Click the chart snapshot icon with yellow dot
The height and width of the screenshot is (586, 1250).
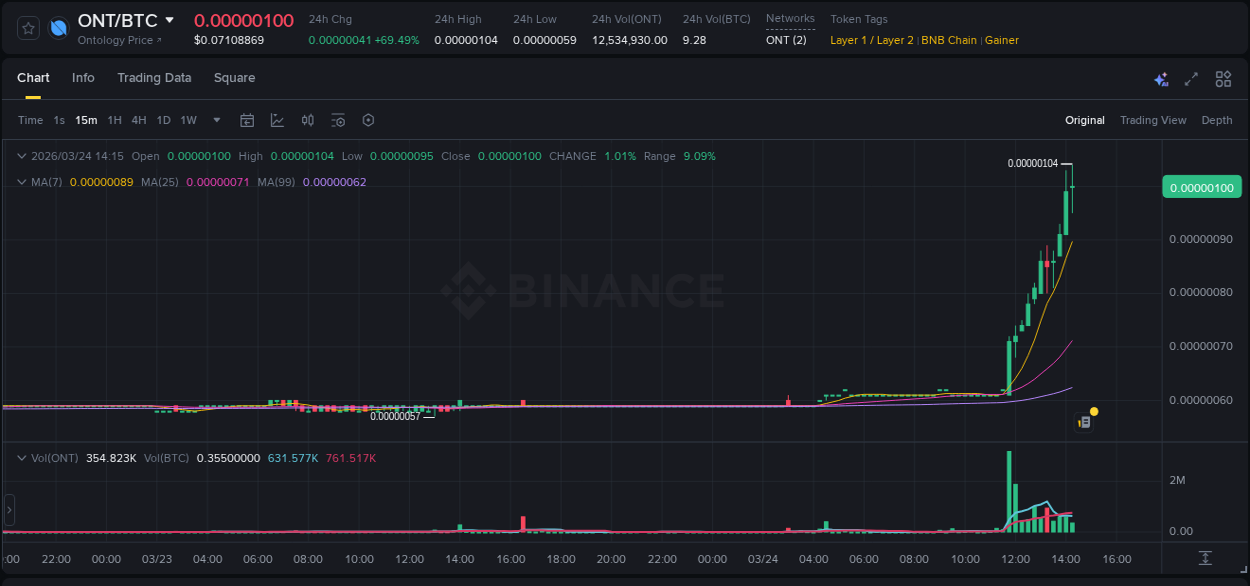tap(1084, 422)
